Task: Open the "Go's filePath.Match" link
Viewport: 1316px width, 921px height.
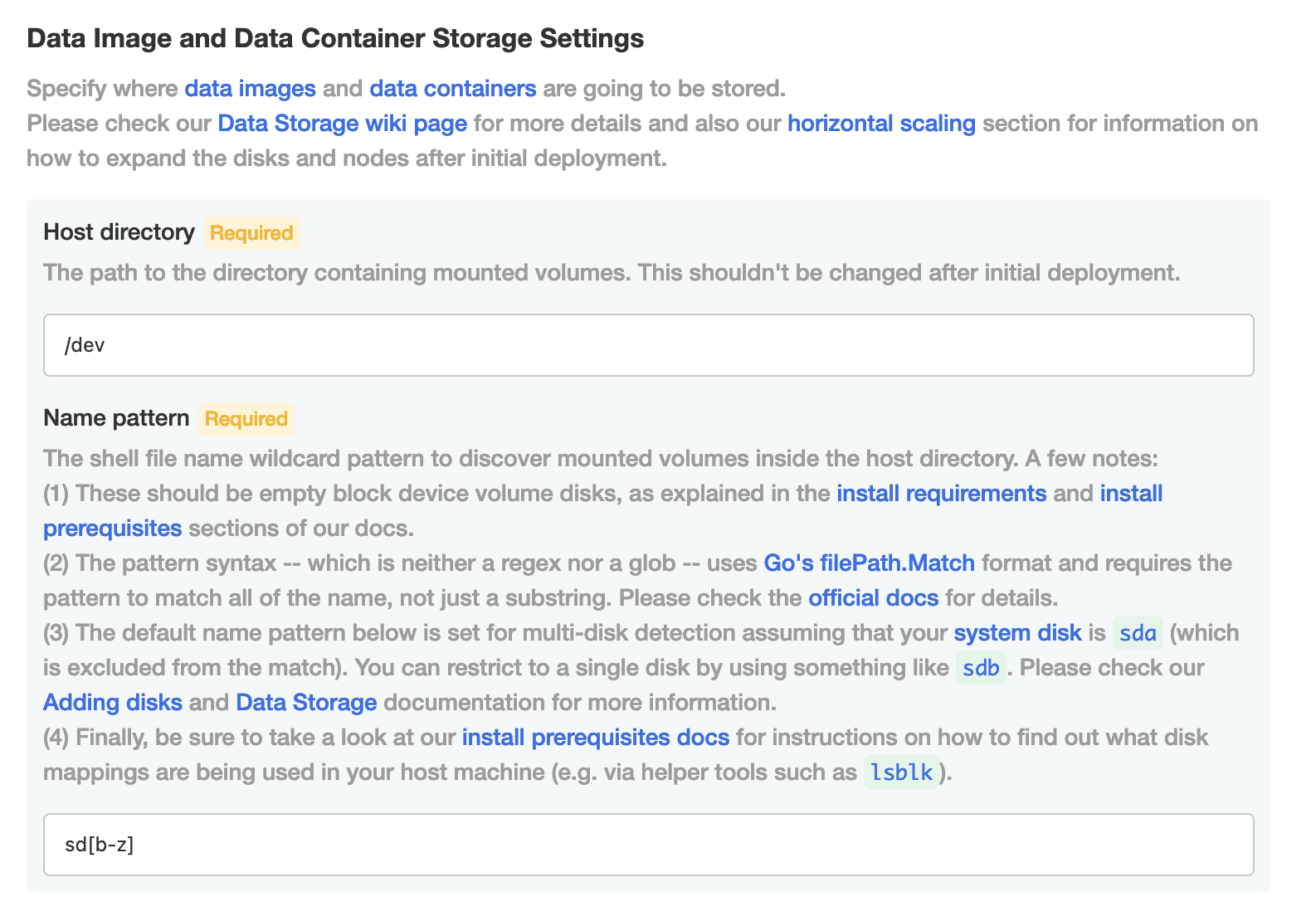Action: (x=869, y=563)
